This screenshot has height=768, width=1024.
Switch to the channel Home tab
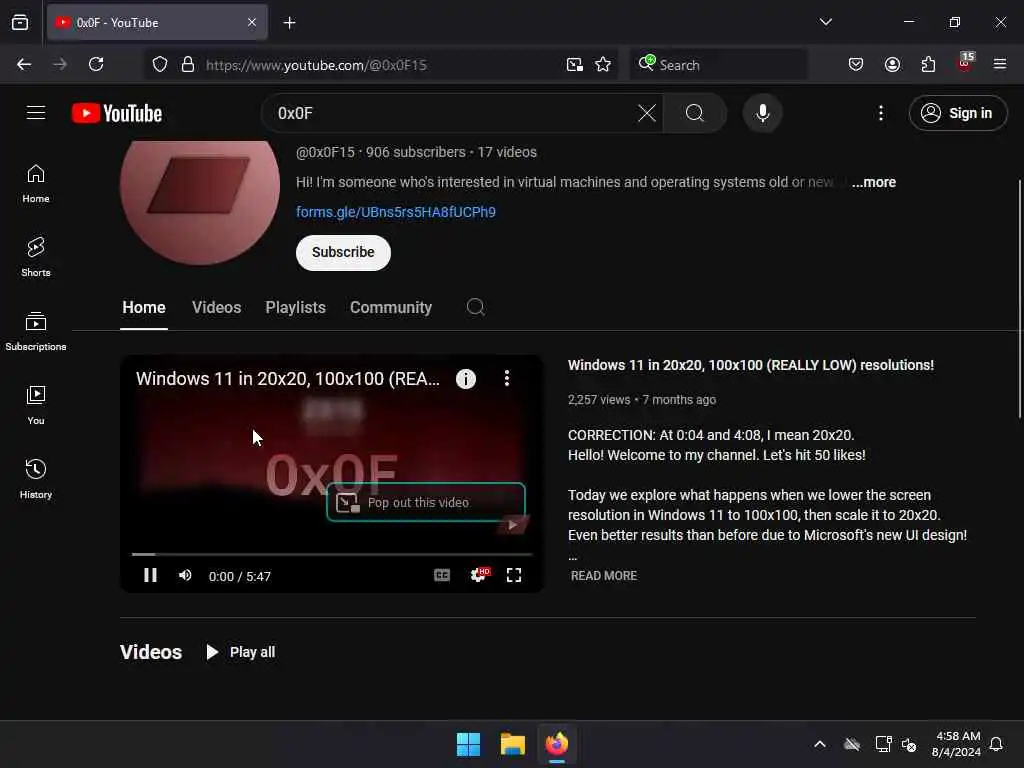click(144, 308)
